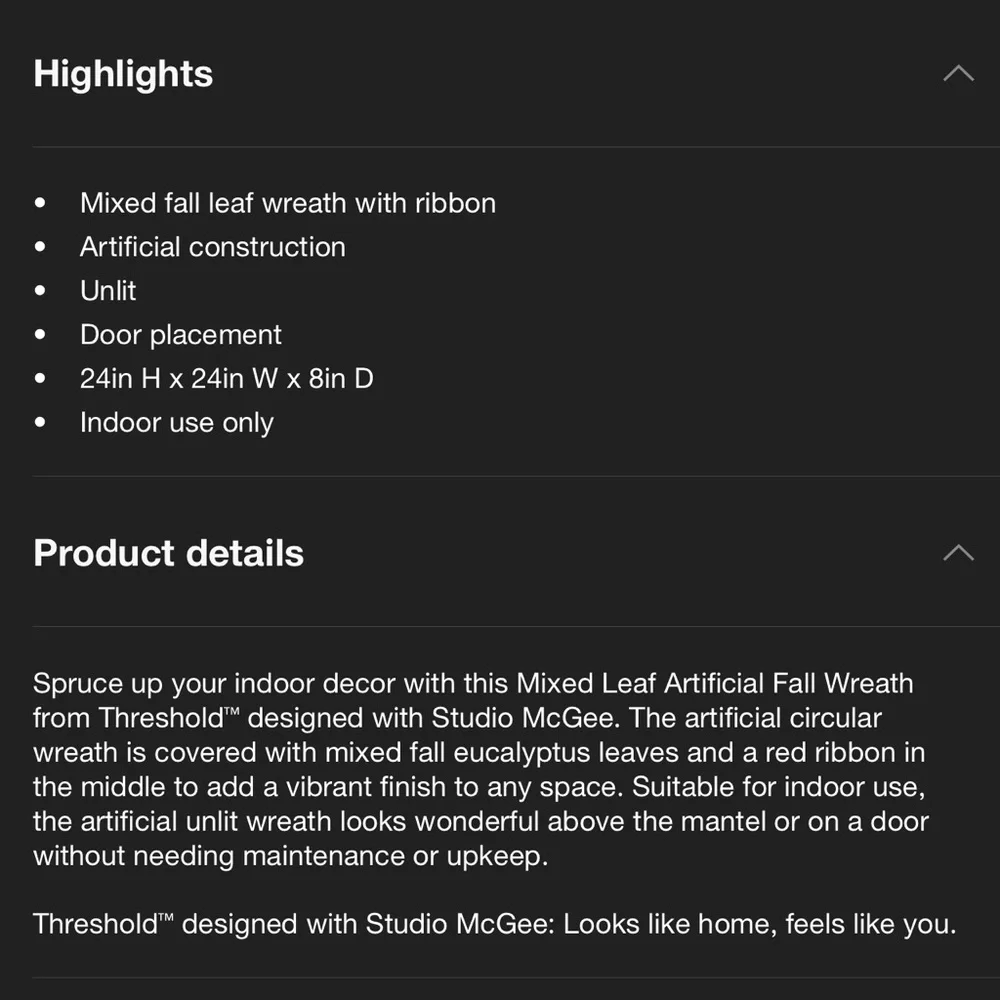The height and width of the screenshot is (1000, 1000).
Task: Click the bullet dot beside "Mixed fall leaf wreath"
Action: (40, 203)
